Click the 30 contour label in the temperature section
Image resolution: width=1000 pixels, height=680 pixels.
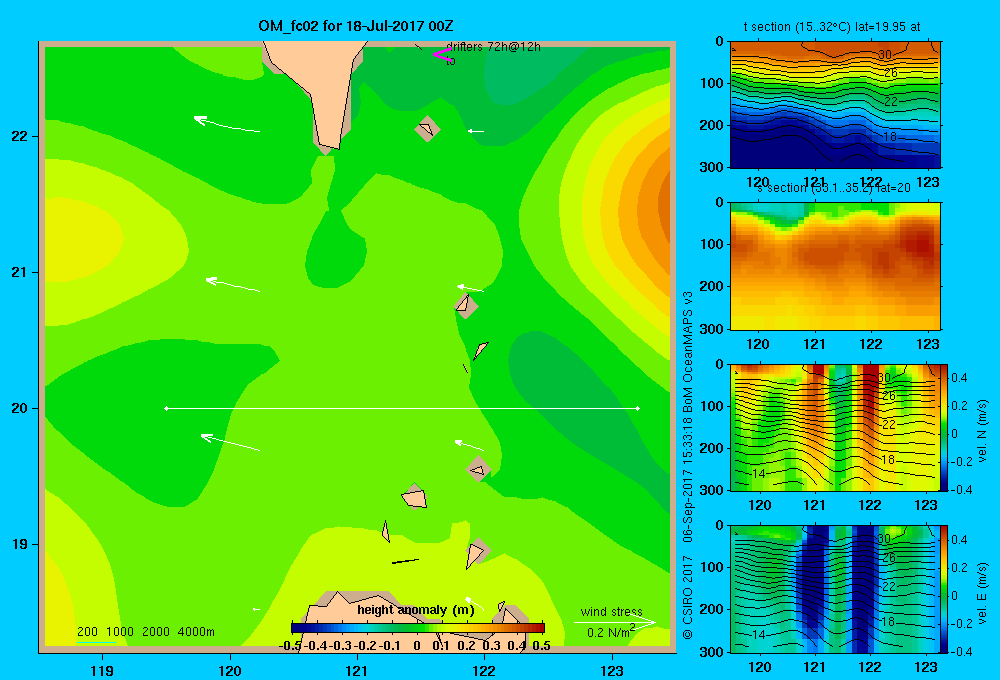coord(885,55)
